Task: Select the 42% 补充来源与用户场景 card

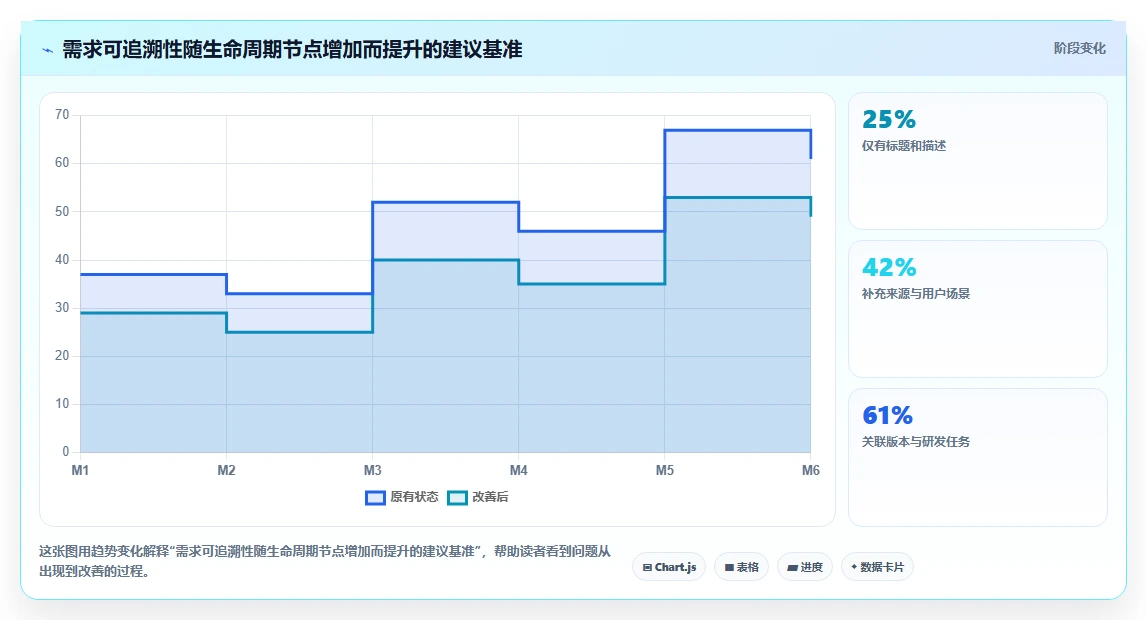Action: coord(977,309)
